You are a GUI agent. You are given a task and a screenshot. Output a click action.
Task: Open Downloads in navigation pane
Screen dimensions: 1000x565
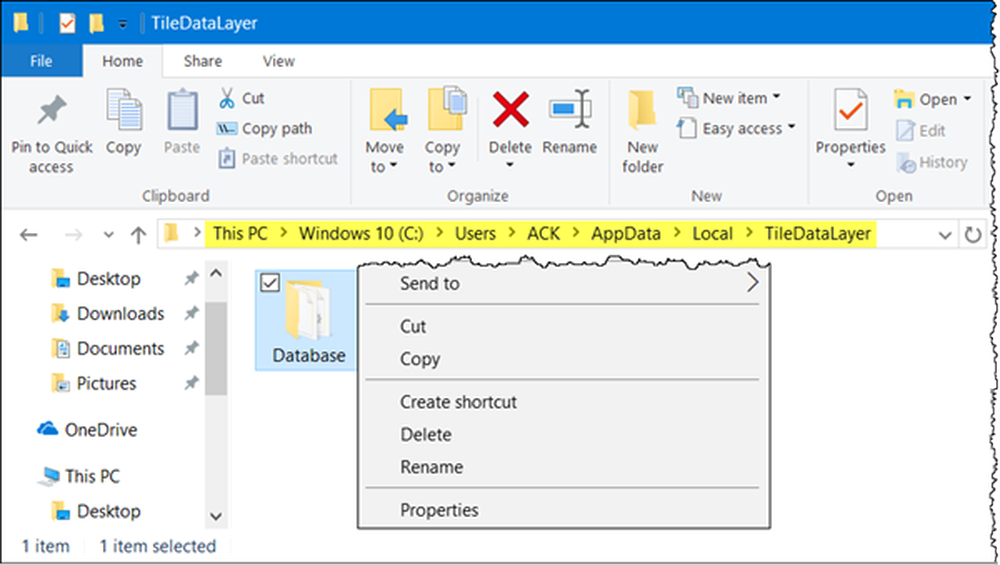(120, 314)
